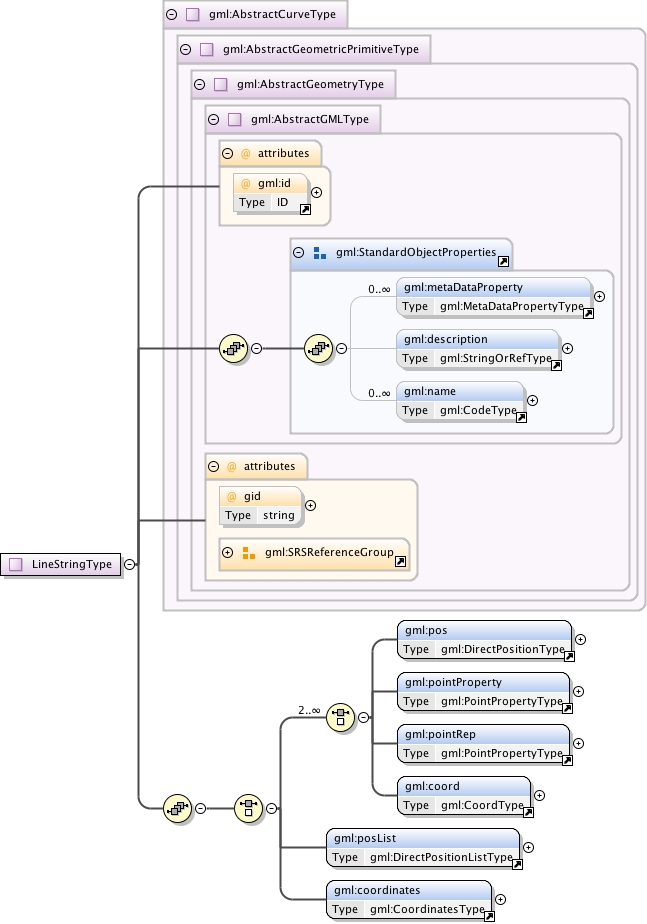Expand the gml:id attribute
This screenshot has height=924, width=647.
(316, 193)
